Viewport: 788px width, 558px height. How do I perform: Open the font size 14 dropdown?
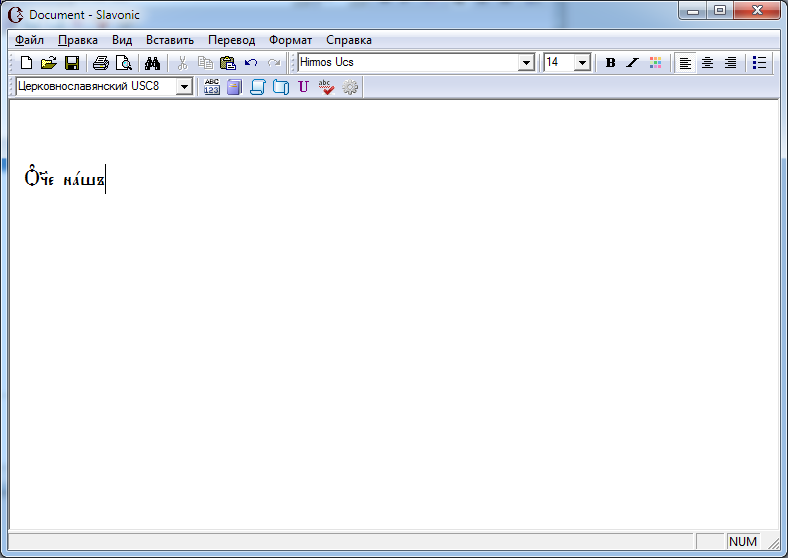582,63
